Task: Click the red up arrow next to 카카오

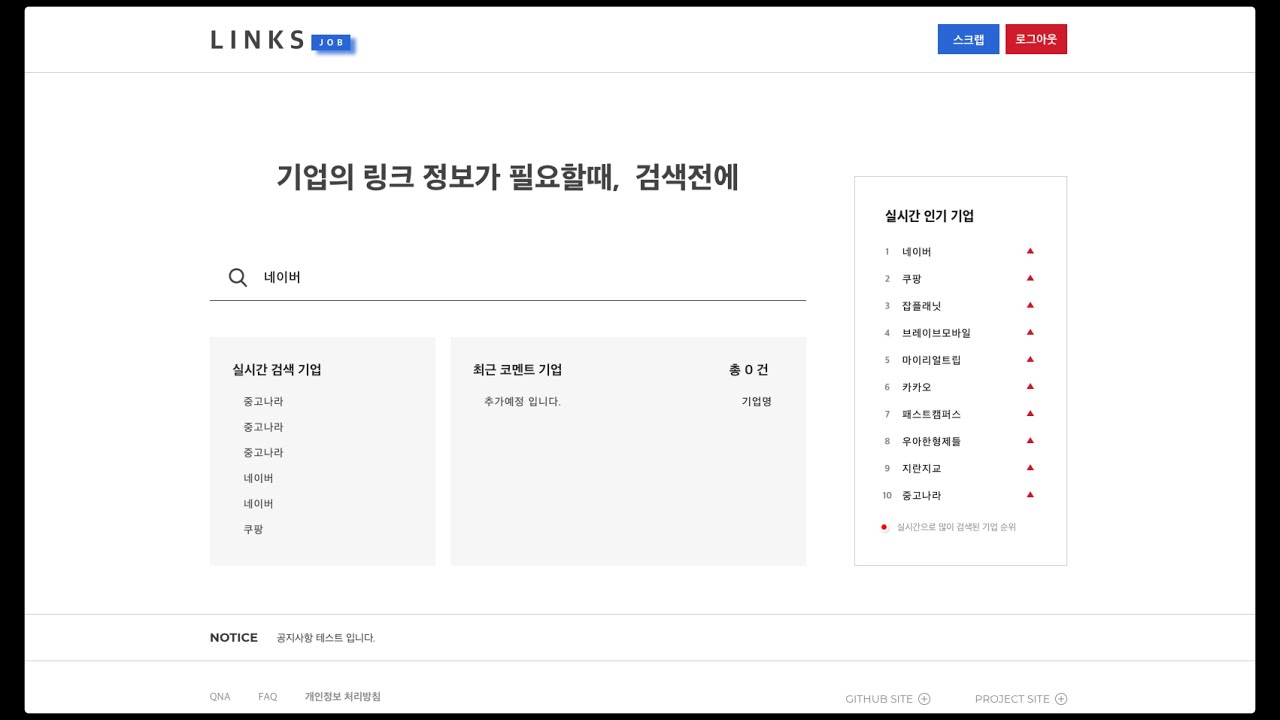Action: [1030, 386]
